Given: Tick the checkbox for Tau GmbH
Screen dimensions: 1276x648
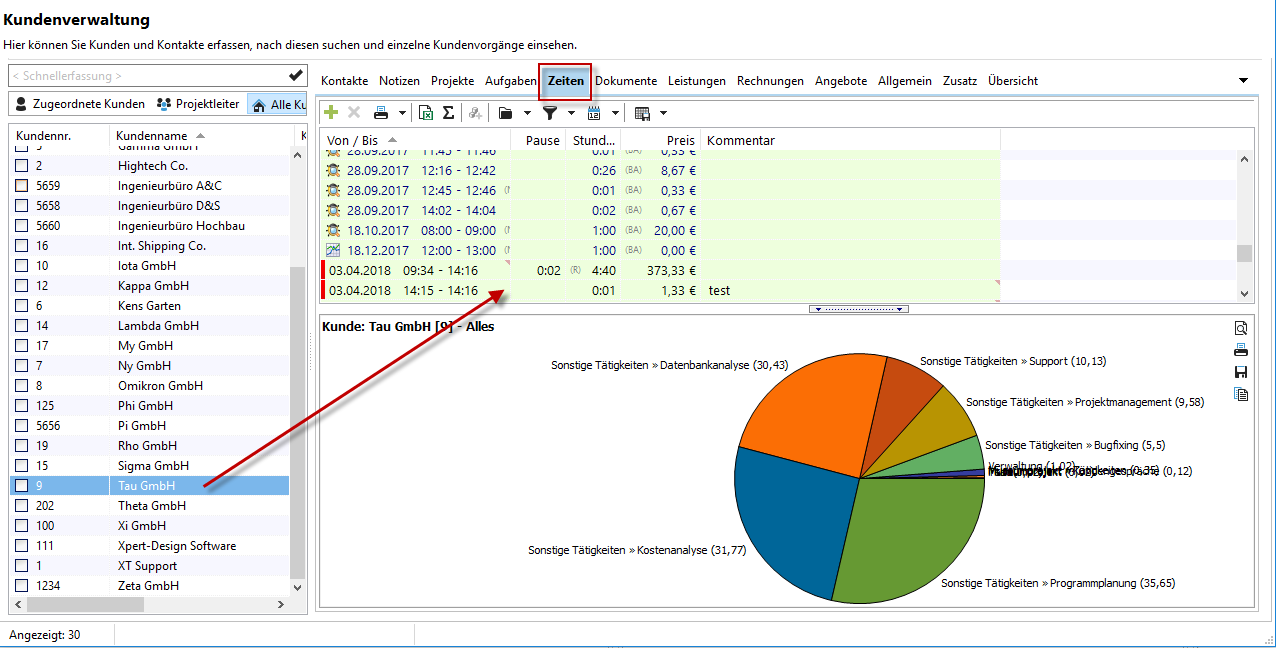Looking at the screenshot, I should [x=22, y=486].
